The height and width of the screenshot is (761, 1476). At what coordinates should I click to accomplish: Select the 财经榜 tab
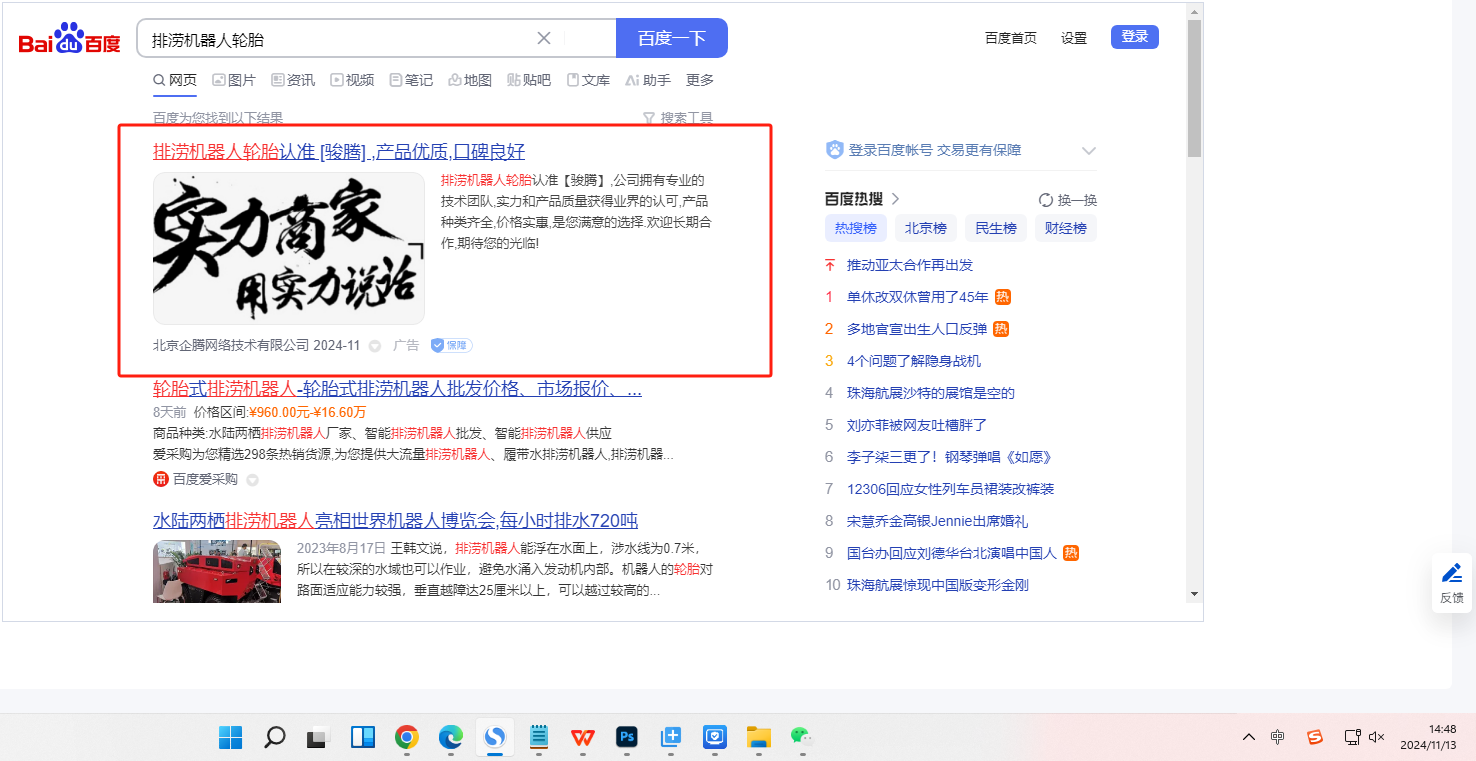pos(1066,228)
